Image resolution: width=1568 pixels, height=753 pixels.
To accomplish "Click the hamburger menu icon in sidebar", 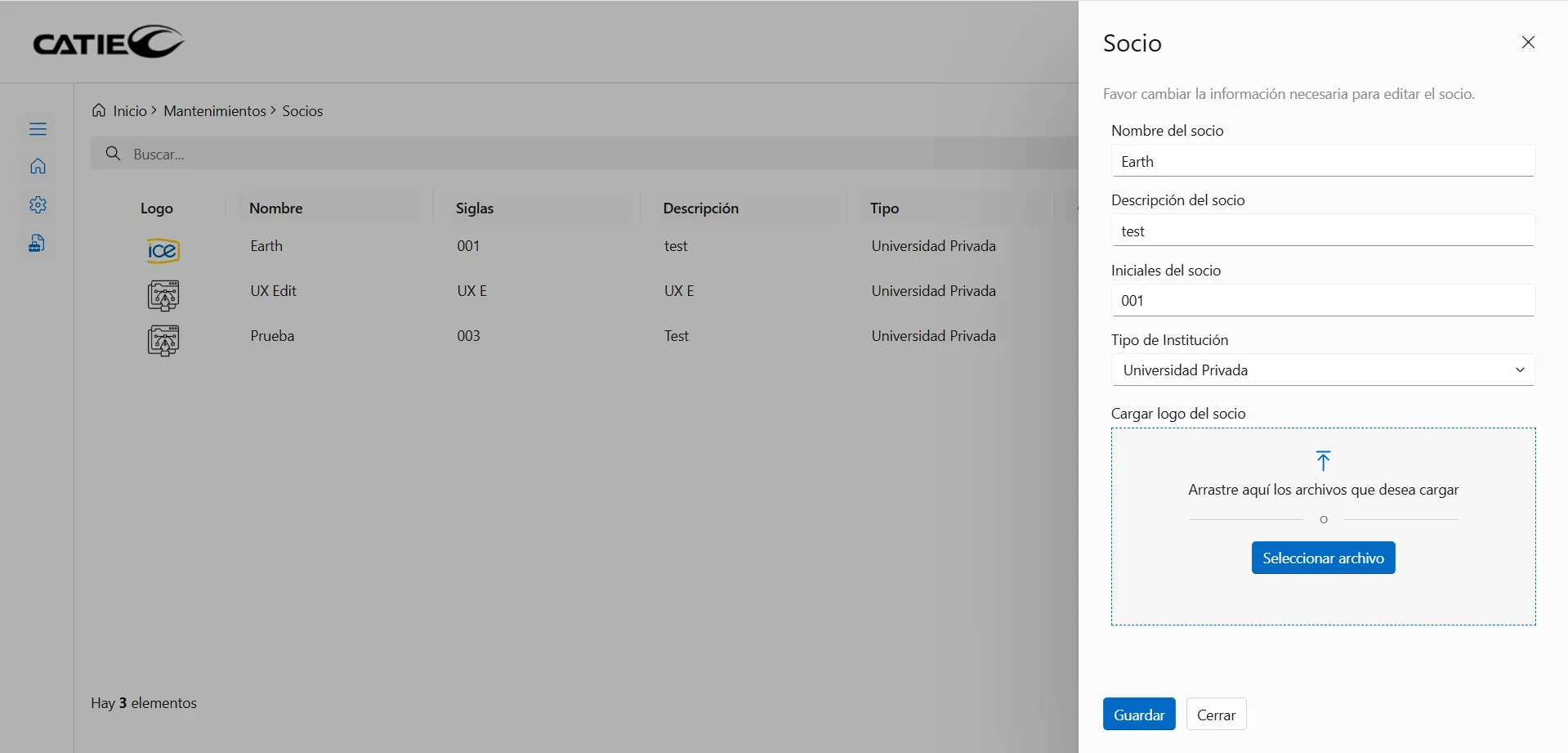I will (x=38, y=129).
